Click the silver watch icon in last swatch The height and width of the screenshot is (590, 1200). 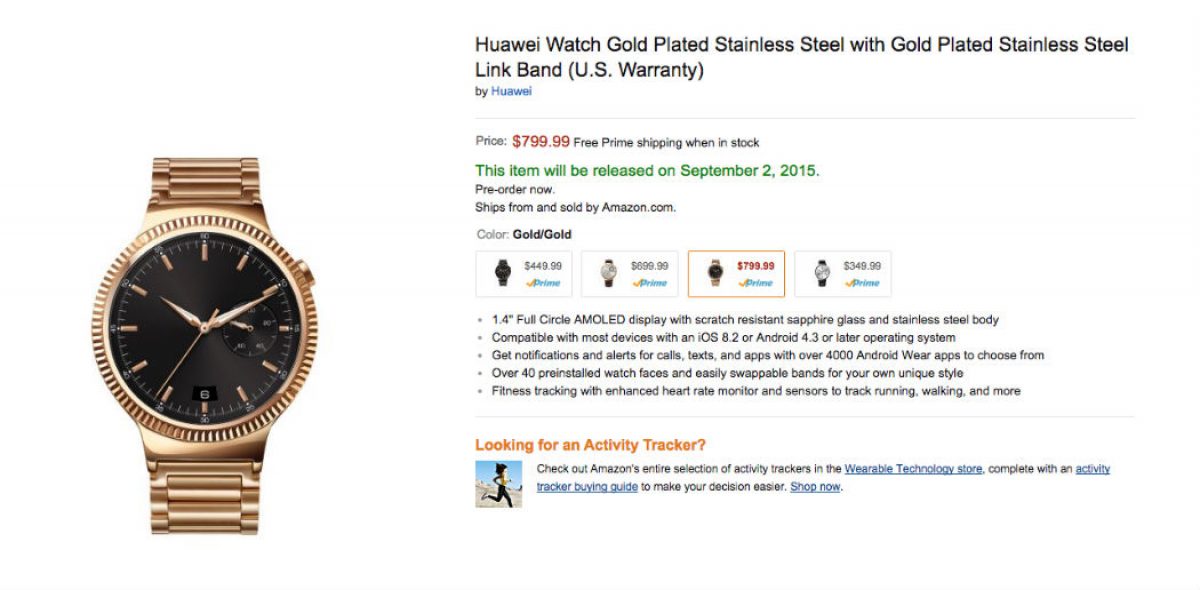pos(822,273)
